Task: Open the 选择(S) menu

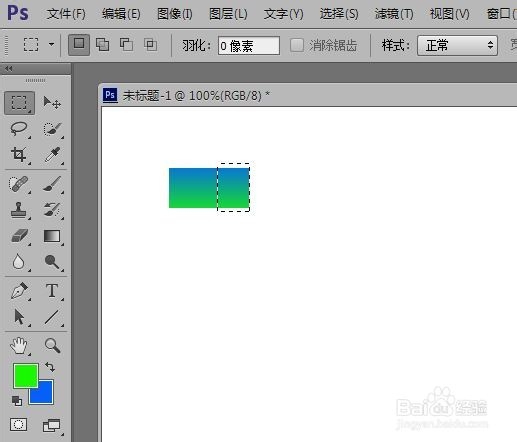Action: tap(339, 14)
